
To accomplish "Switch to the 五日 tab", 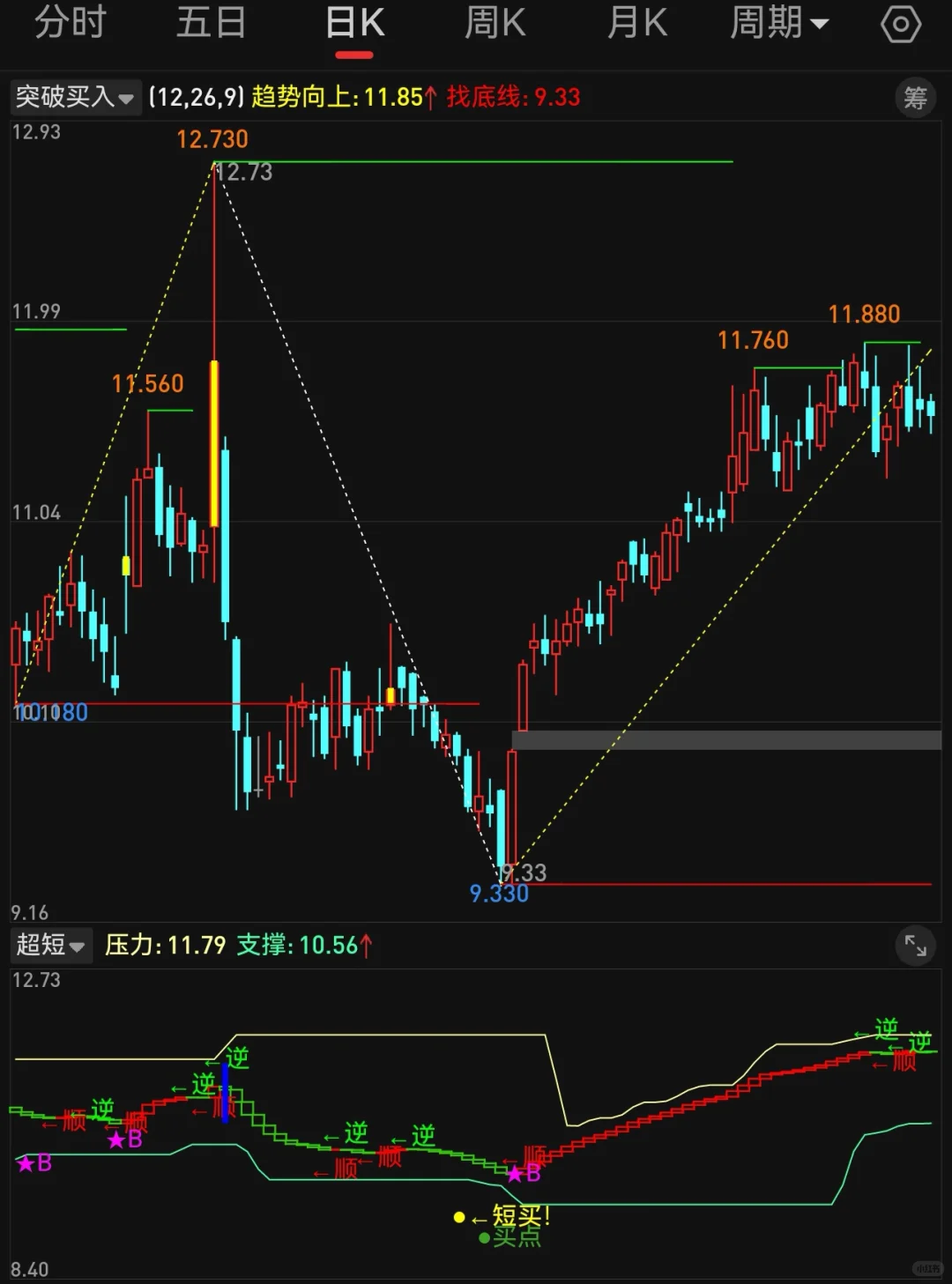I will [212, 23].
